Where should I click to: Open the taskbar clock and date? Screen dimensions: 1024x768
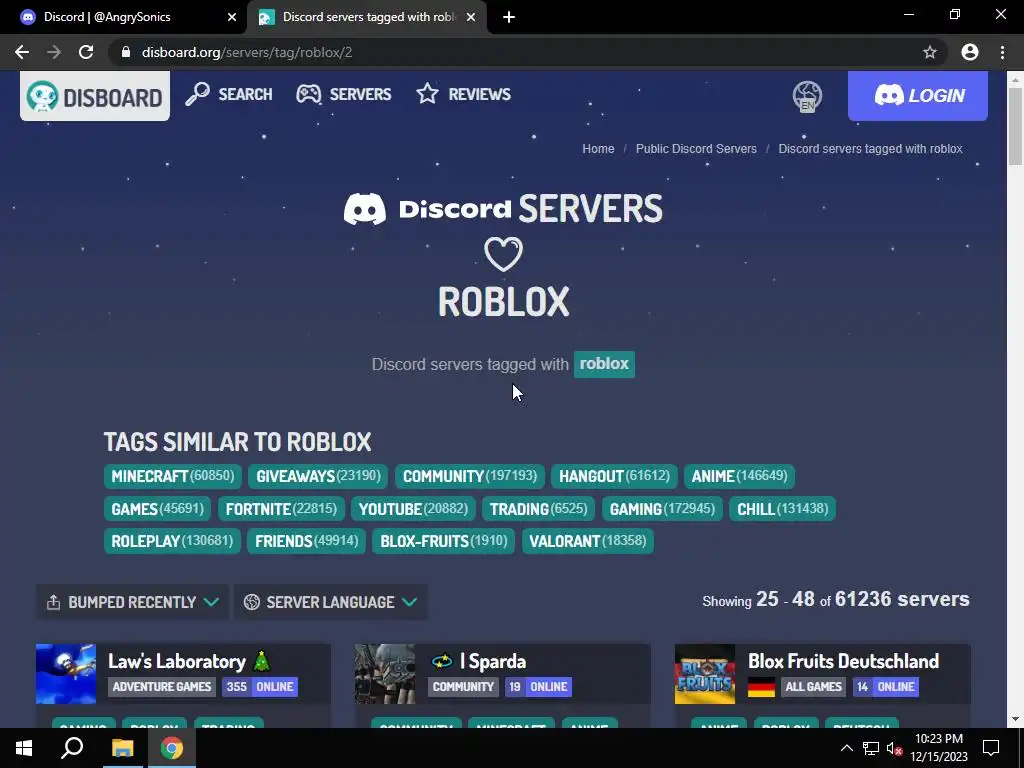click(939, 748)
